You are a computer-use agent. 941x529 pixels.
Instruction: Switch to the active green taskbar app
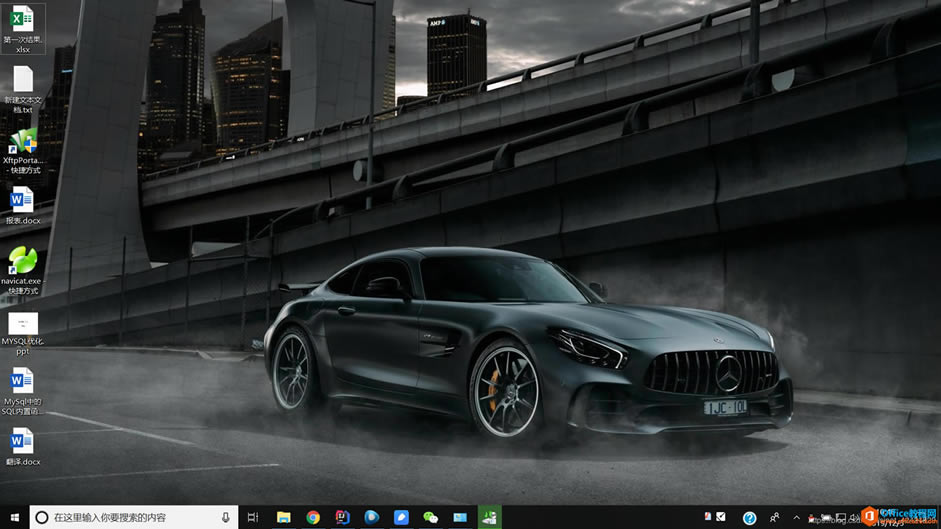(489, 517)
